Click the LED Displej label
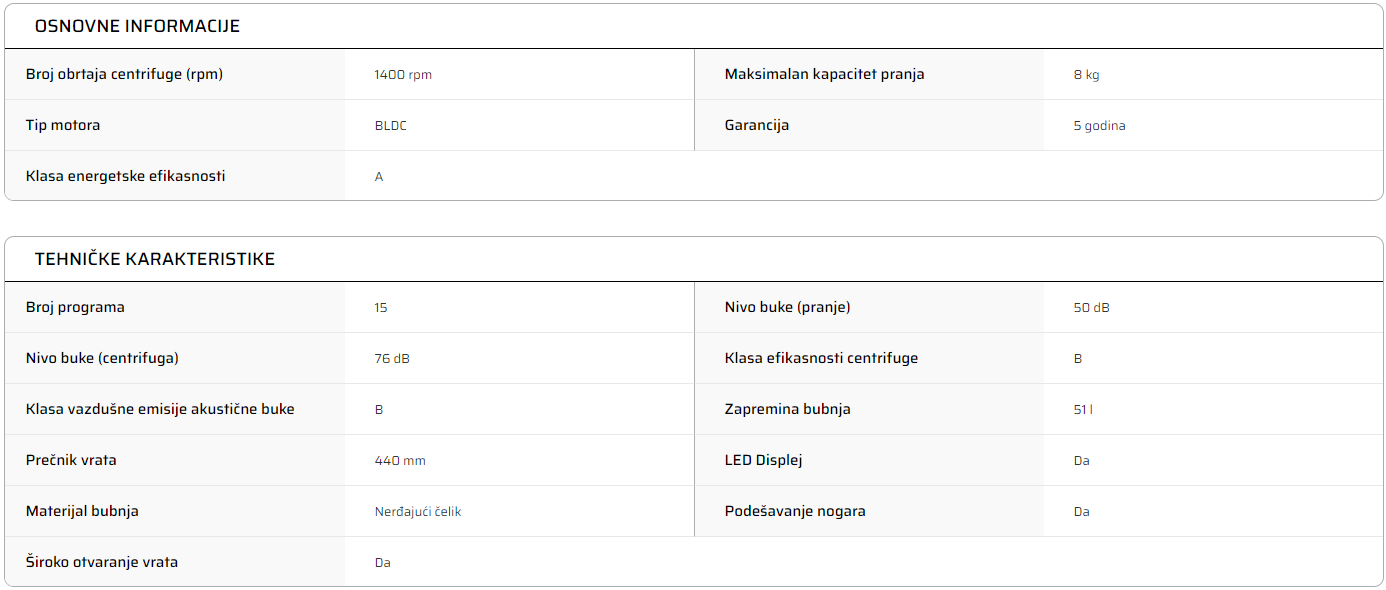1386x590 pixels. coord(763,460)
